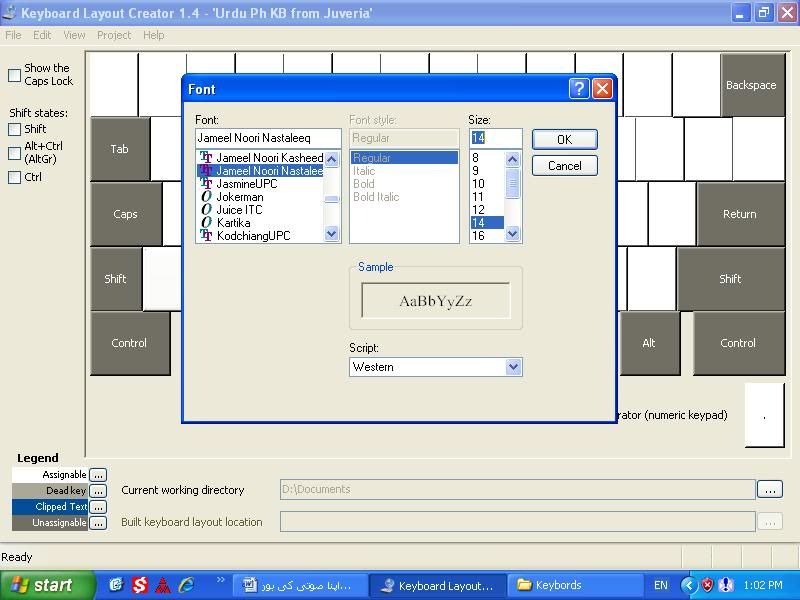Click the red shield tray icon
Viewport: 800px width, 600px height.
pos(707,585)
